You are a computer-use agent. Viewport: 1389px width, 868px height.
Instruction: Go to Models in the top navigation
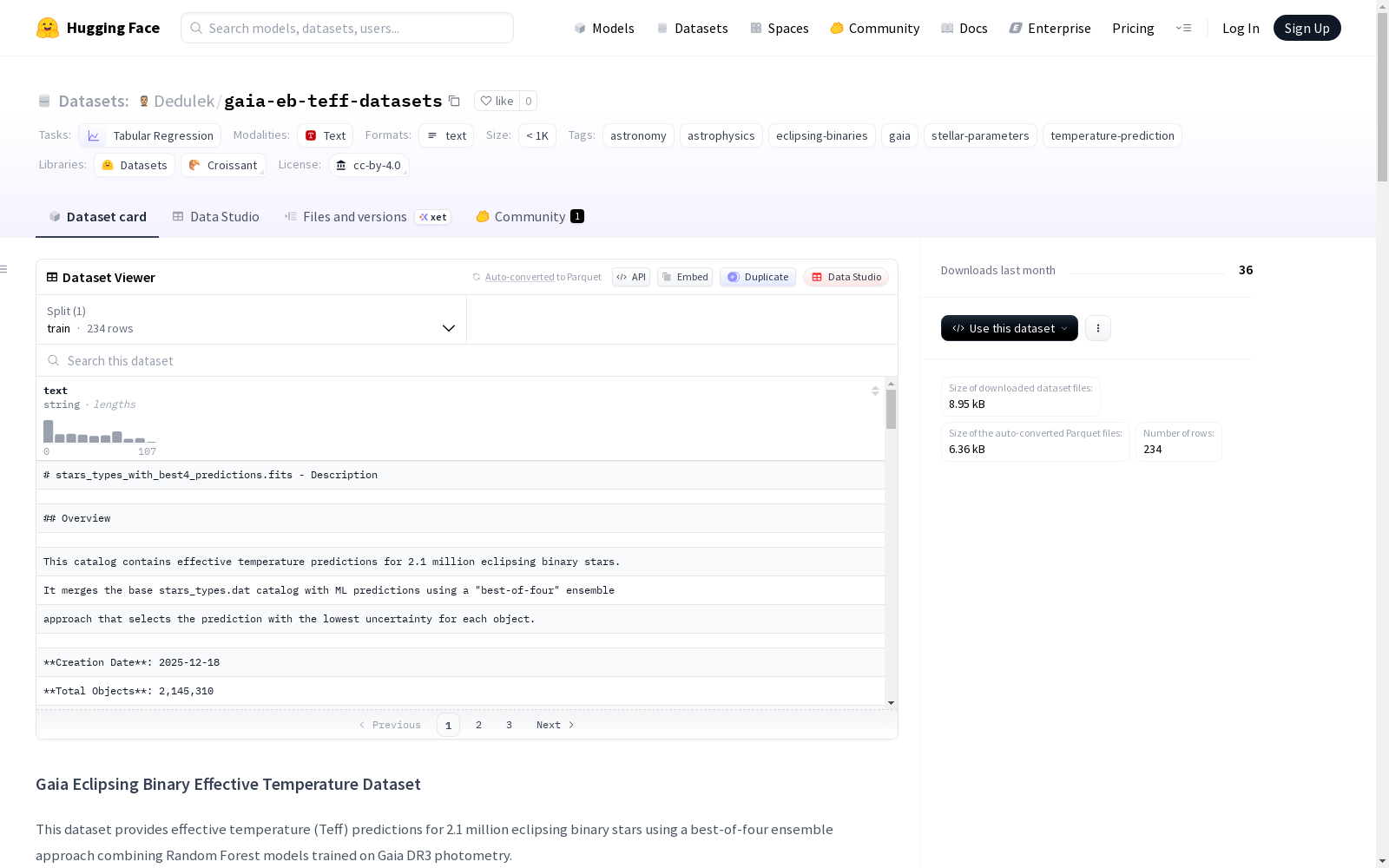[x=604, y=28]
